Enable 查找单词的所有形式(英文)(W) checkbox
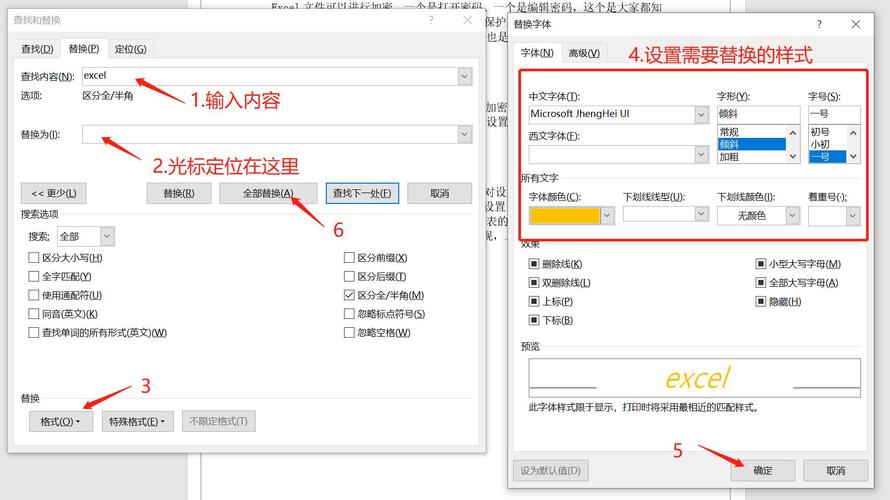Image resolution: width=890 pixels, height=500 pixels. click(33, 333)
